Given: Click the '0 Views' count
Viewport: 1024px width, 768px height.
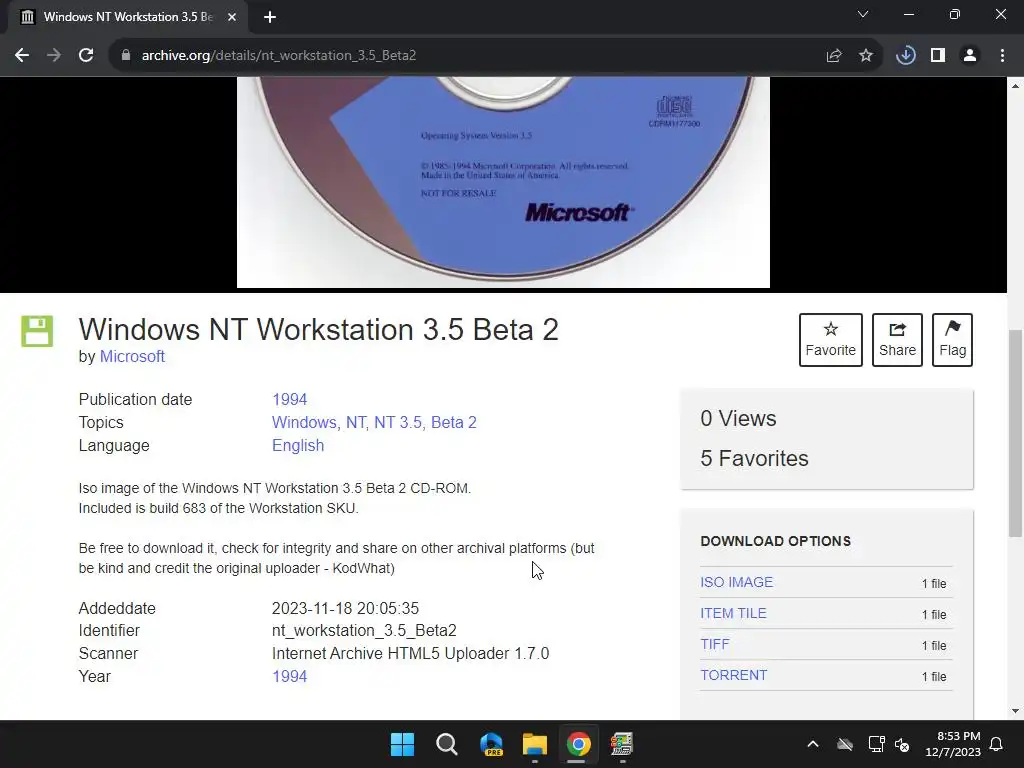Looking at the screenshot, I should coord(738,419).
